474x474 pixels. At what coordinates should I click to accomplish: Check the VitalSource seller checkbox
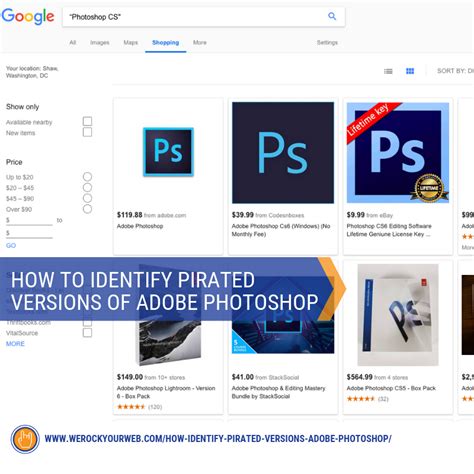coord(87,333)
